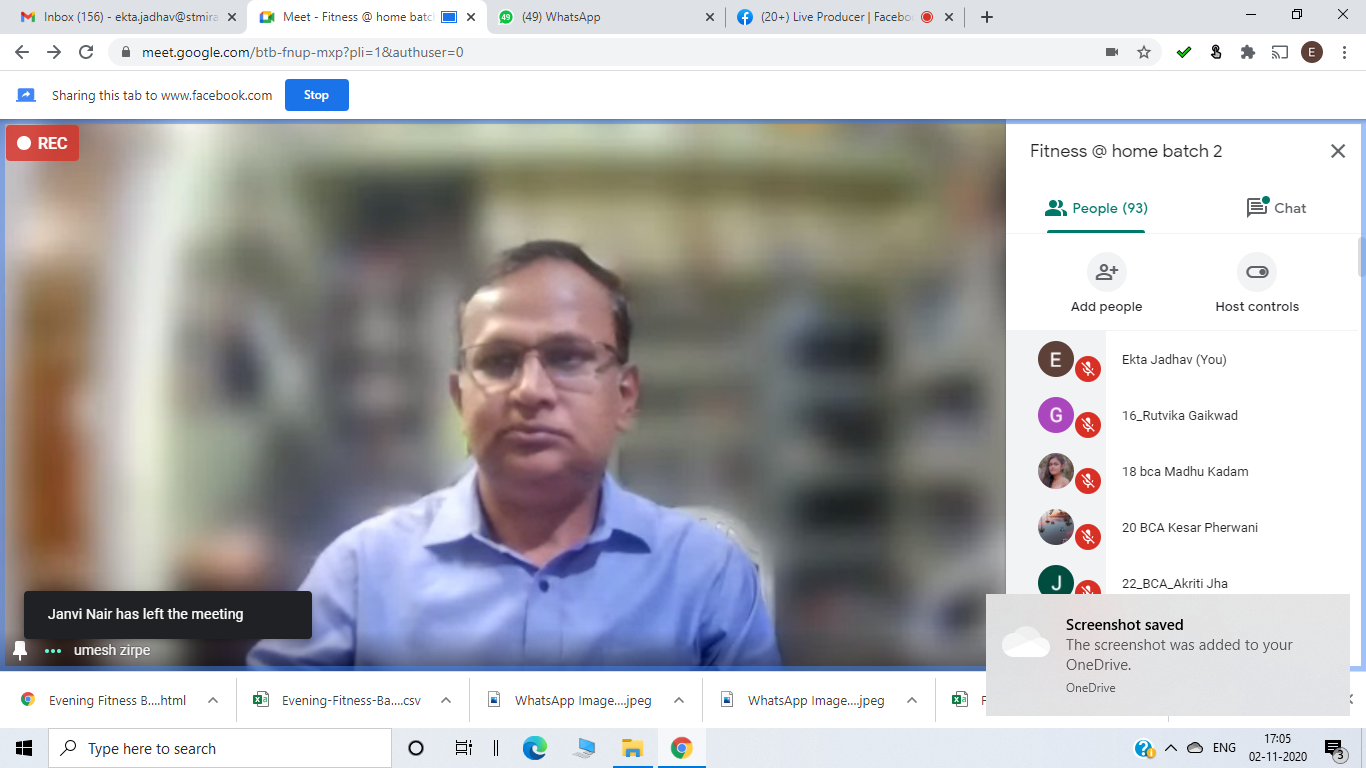Close the Fitness @ home batch 2 panel
This screenshot has width=1366, height=768.
click(x=1337, y=151)
